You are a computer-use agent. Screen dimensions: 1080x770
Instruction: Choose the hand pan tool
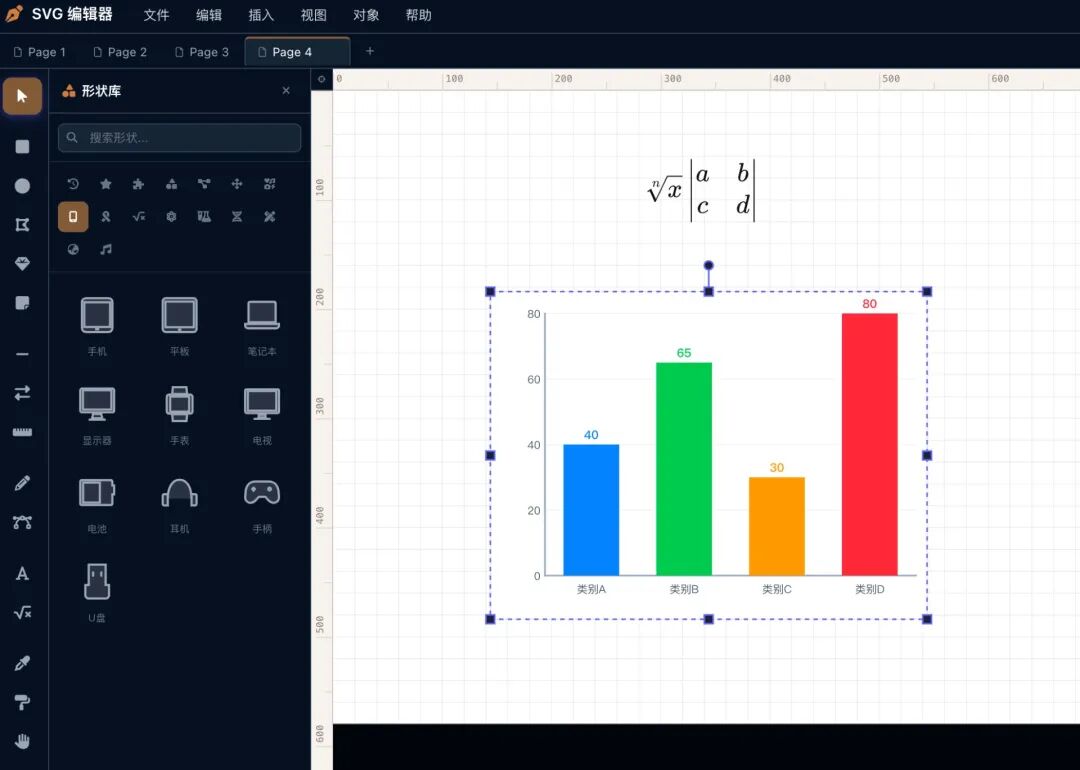pyautogui.click(x=22, y=741)
